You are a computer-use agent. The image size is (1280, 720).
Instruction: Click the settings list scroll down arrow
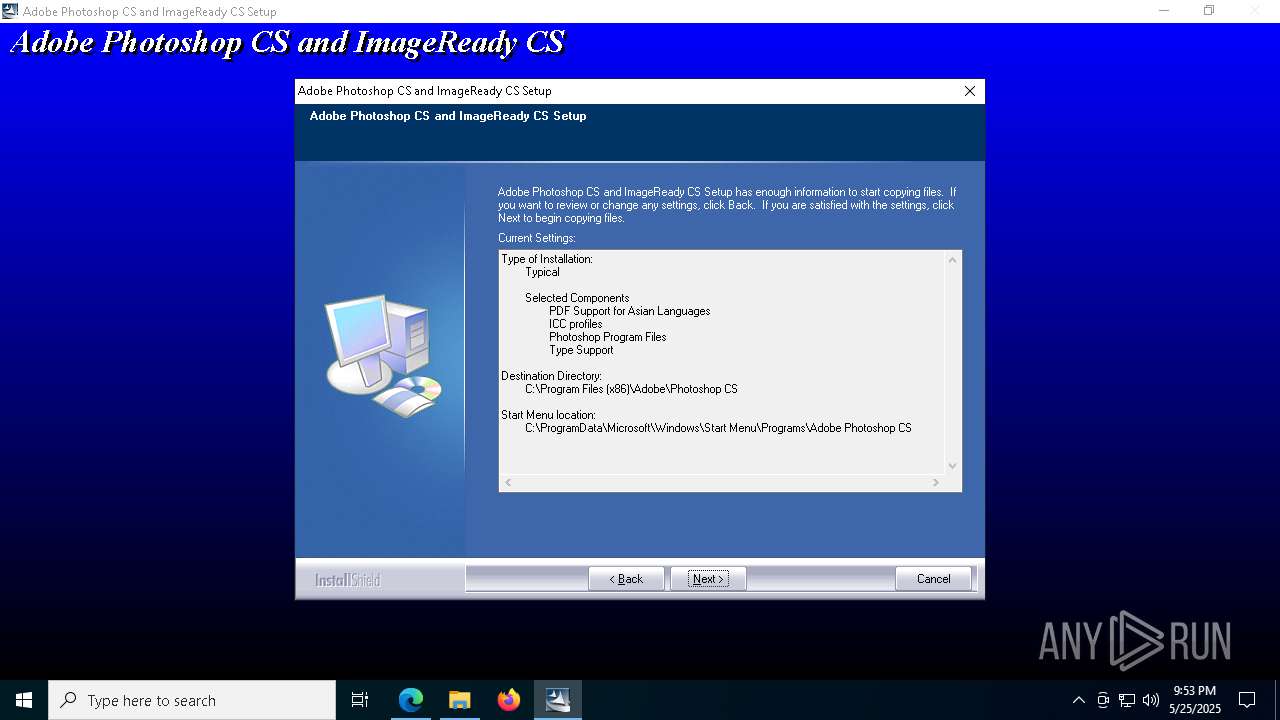pyautogui.click(x=952, y=465)
